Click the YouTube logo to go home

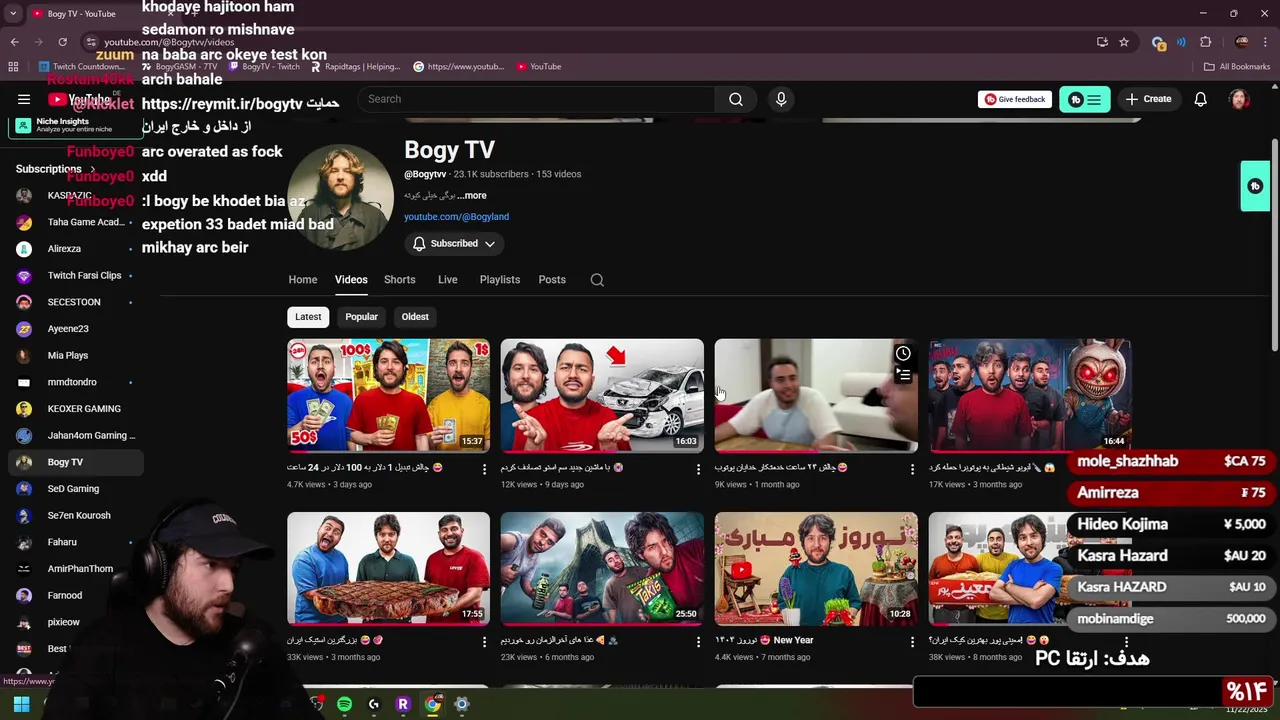[80, 99]
